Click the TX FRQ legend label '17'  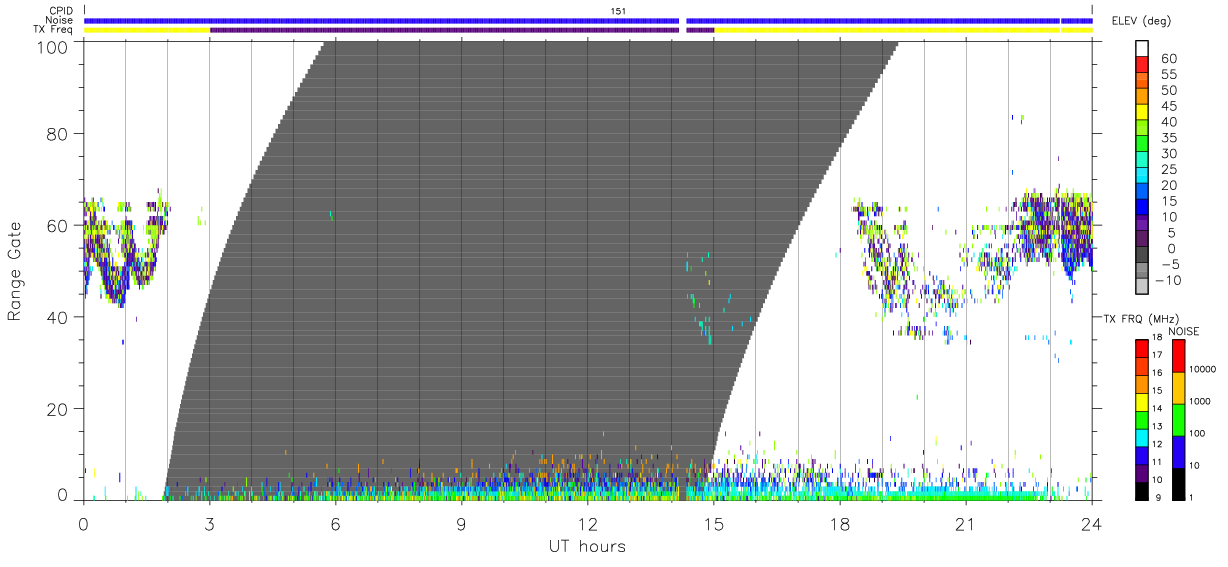point(1156,357)
